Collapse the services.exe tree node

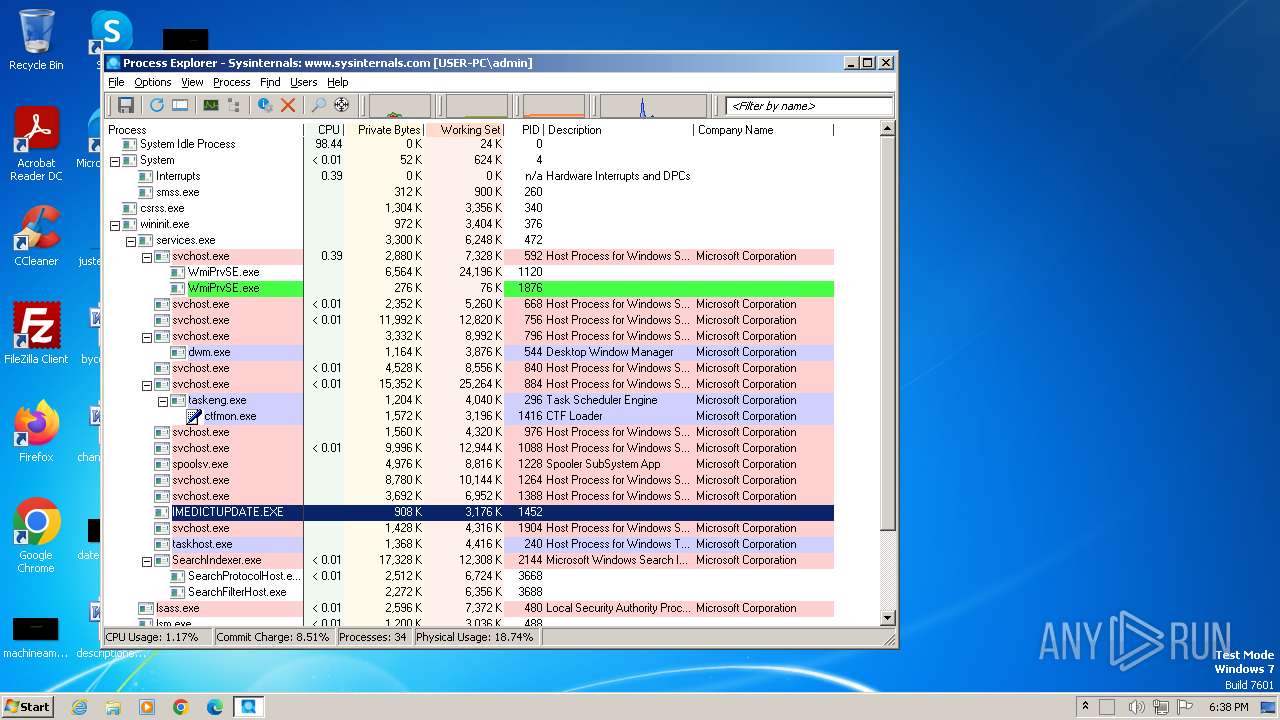pyautogui.click(x=130, y=240)
